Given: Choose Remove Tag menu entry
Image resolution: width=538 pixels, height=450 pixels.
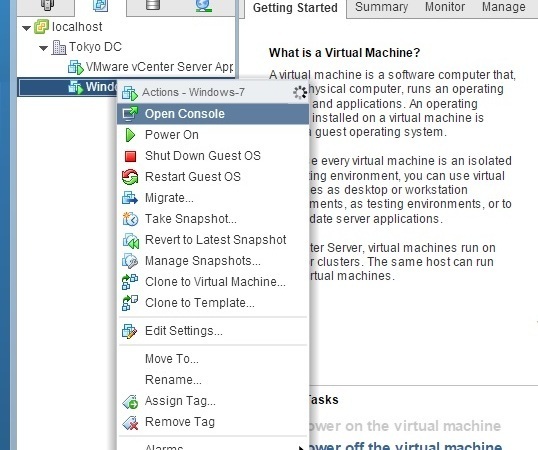Looking at the screenshot, I should (x=213, y=422).
